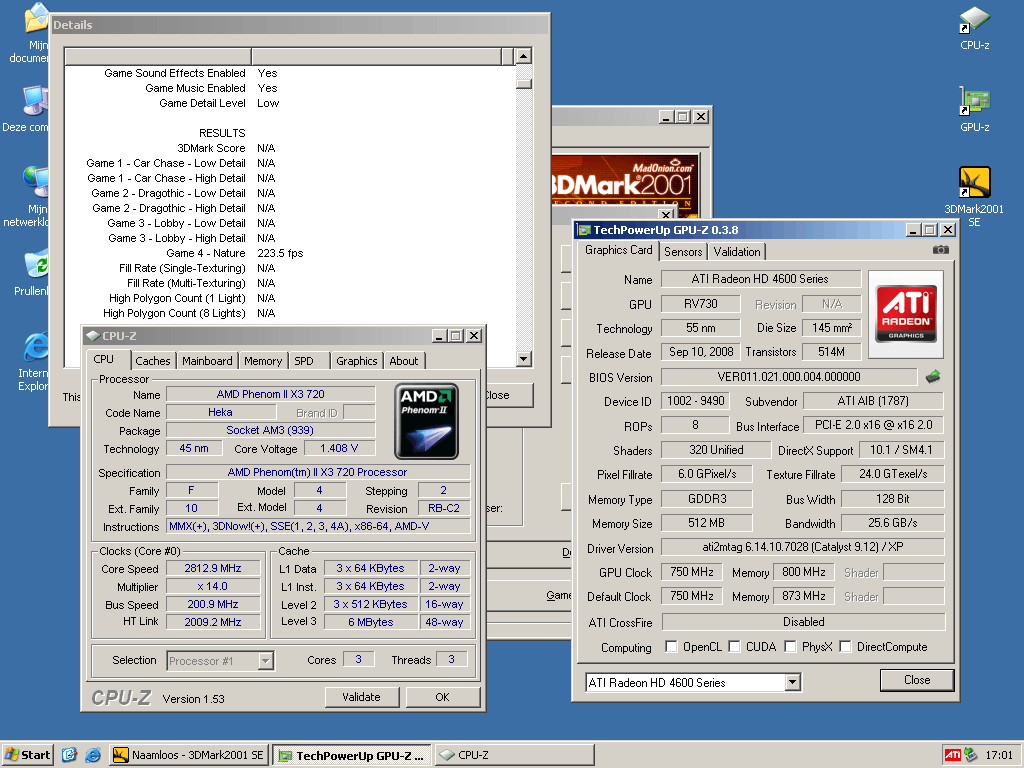Launch 3DMark2001 SE desktop icon
The image size is (1024, 768).
coord(974,183)
